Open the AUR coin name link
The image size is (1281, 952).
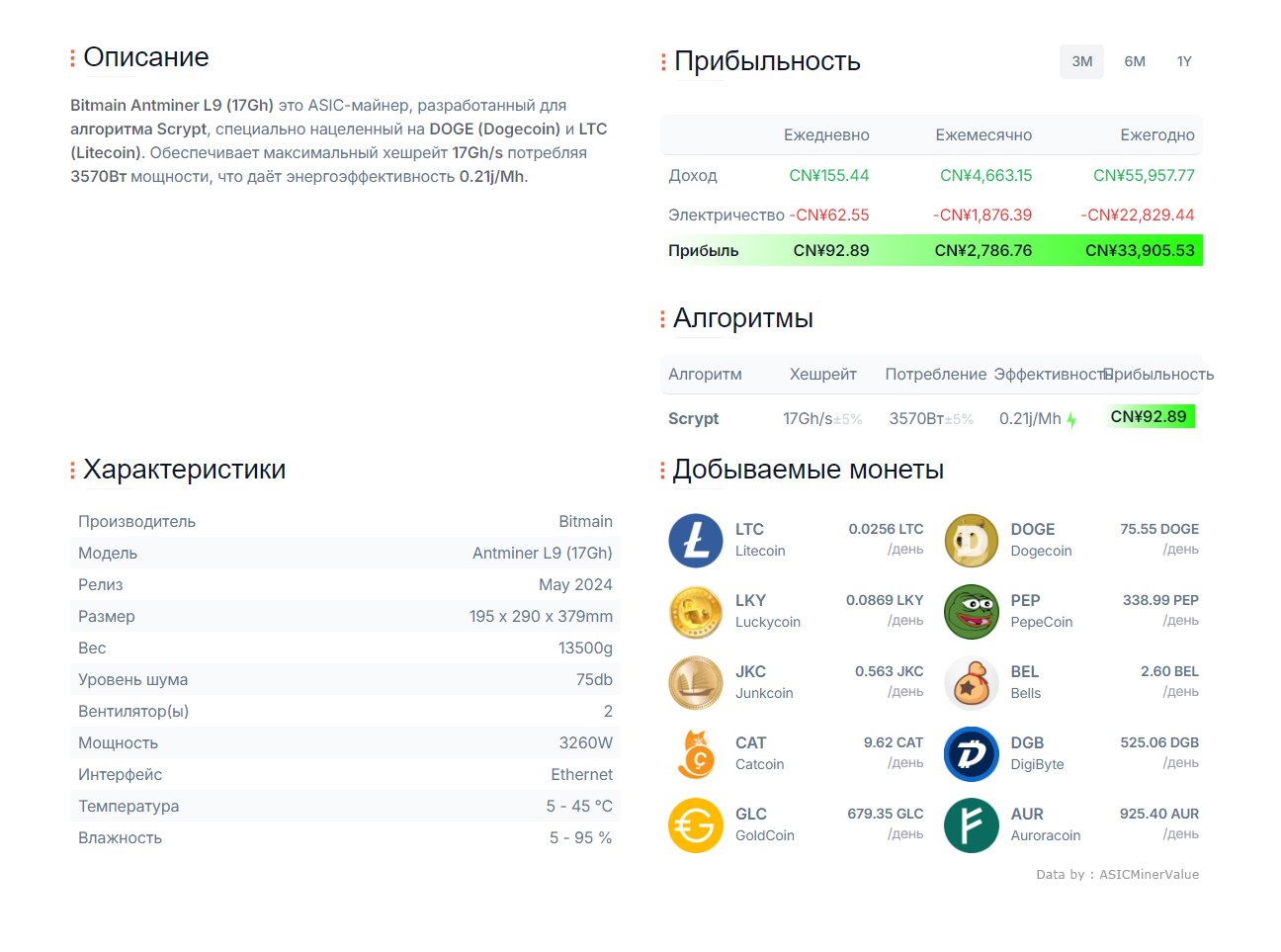[1027, 814]
